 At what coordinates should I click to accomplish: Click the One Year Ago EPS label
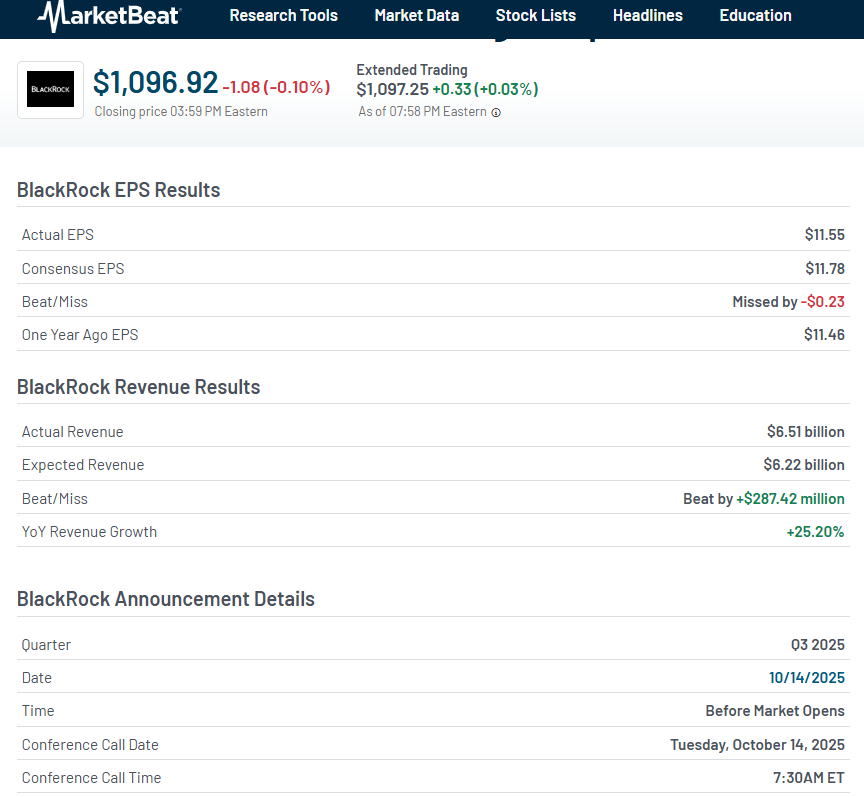click(x=80, y=335)
